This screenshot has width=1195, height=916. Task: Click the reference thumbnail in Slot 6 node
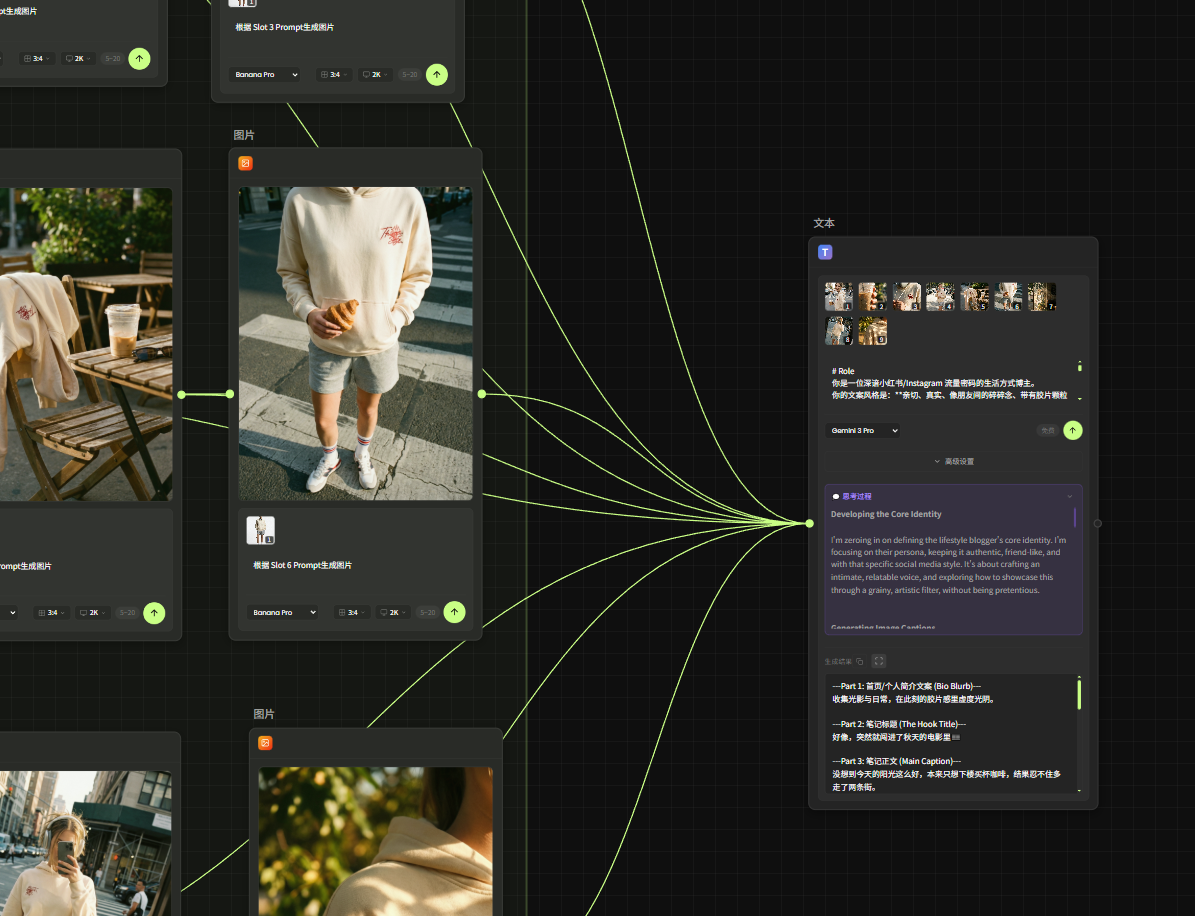(261, 530)
